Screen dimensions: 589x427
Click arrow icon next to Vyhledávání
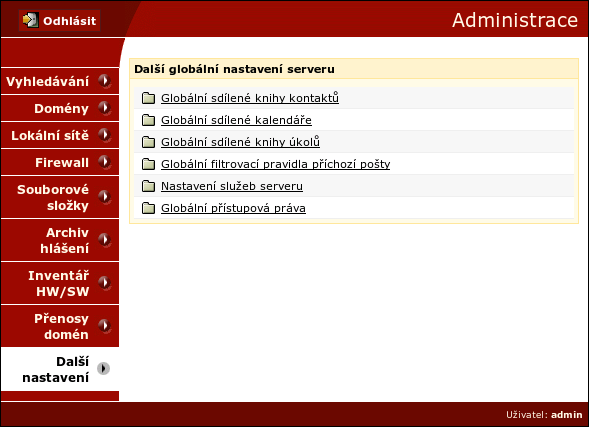[x=104, y=81]
